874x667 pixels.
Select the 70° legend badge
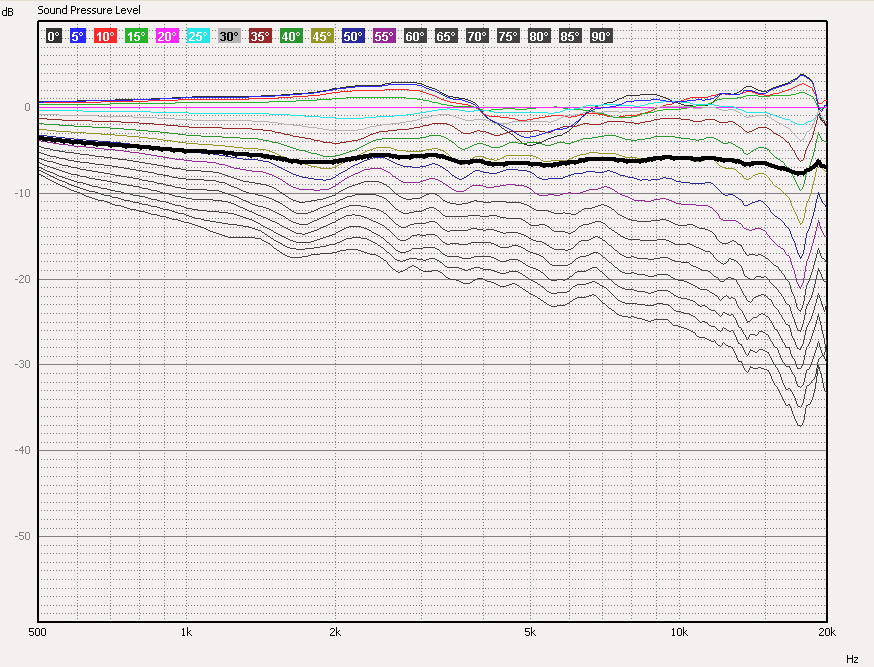pyautogui.click(x=477, y=37)
